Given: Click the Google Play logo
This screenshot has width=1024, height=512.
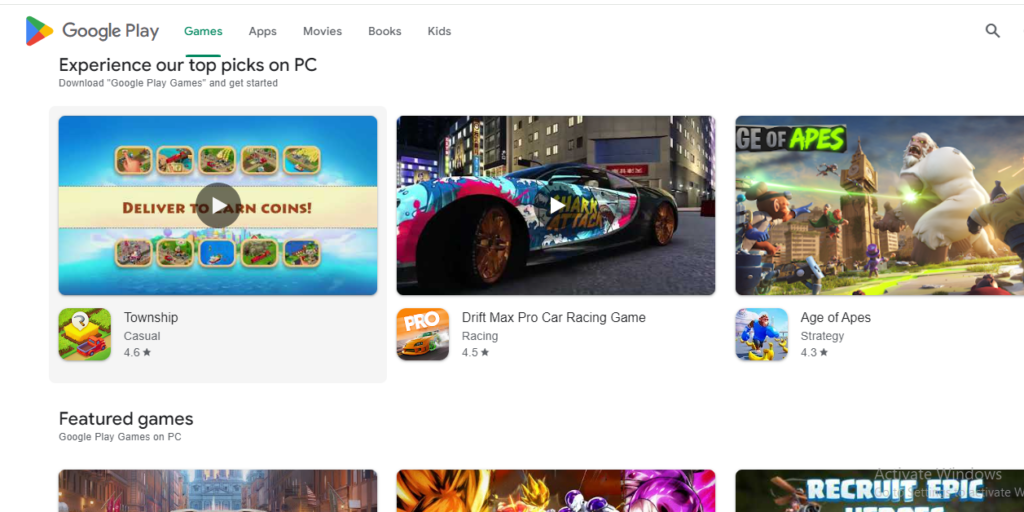Looking at the screenshot, I should click(92, 31).
